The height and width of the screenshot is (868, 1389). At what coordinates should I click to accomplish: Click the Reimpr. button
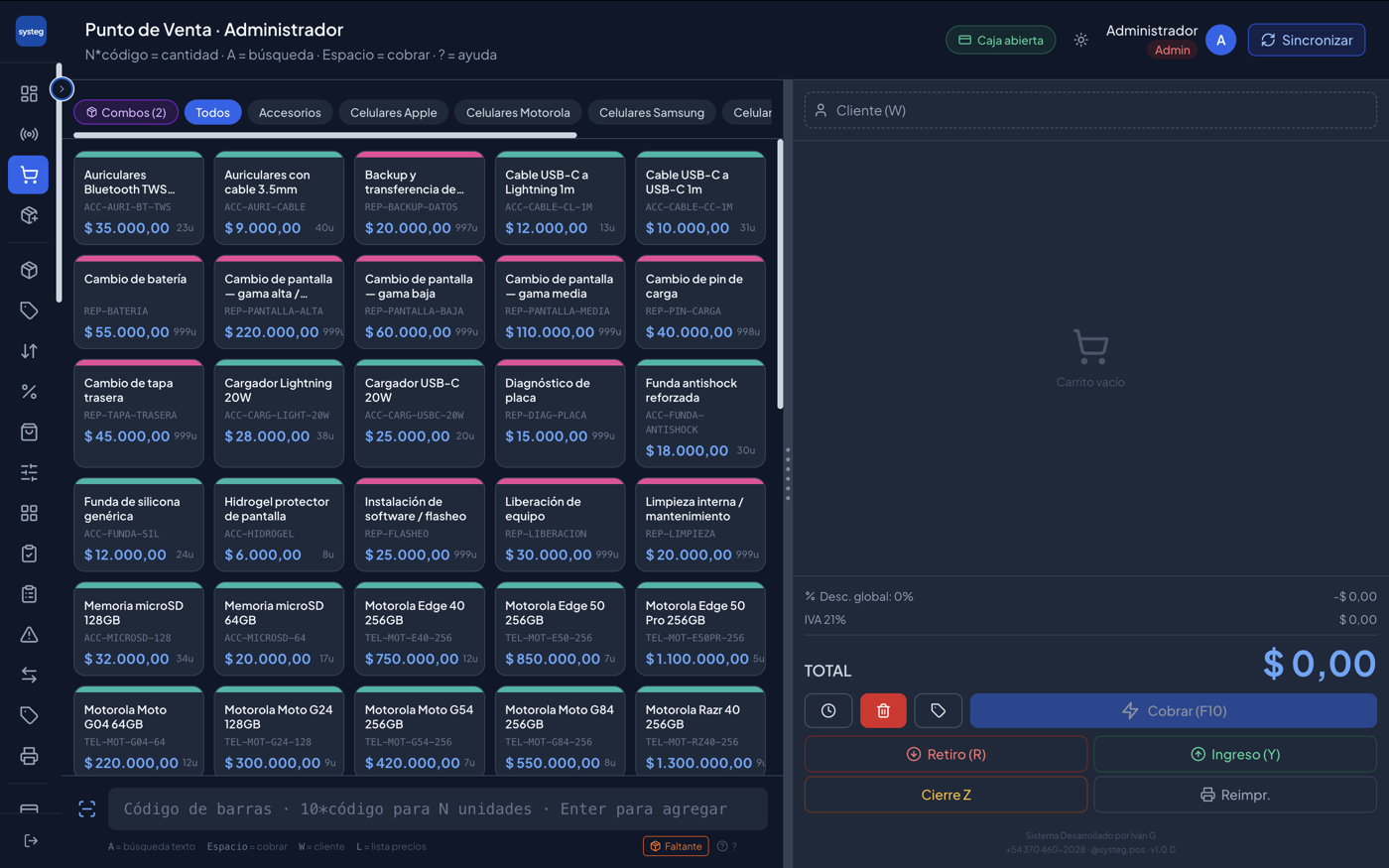coord(1235,795)
